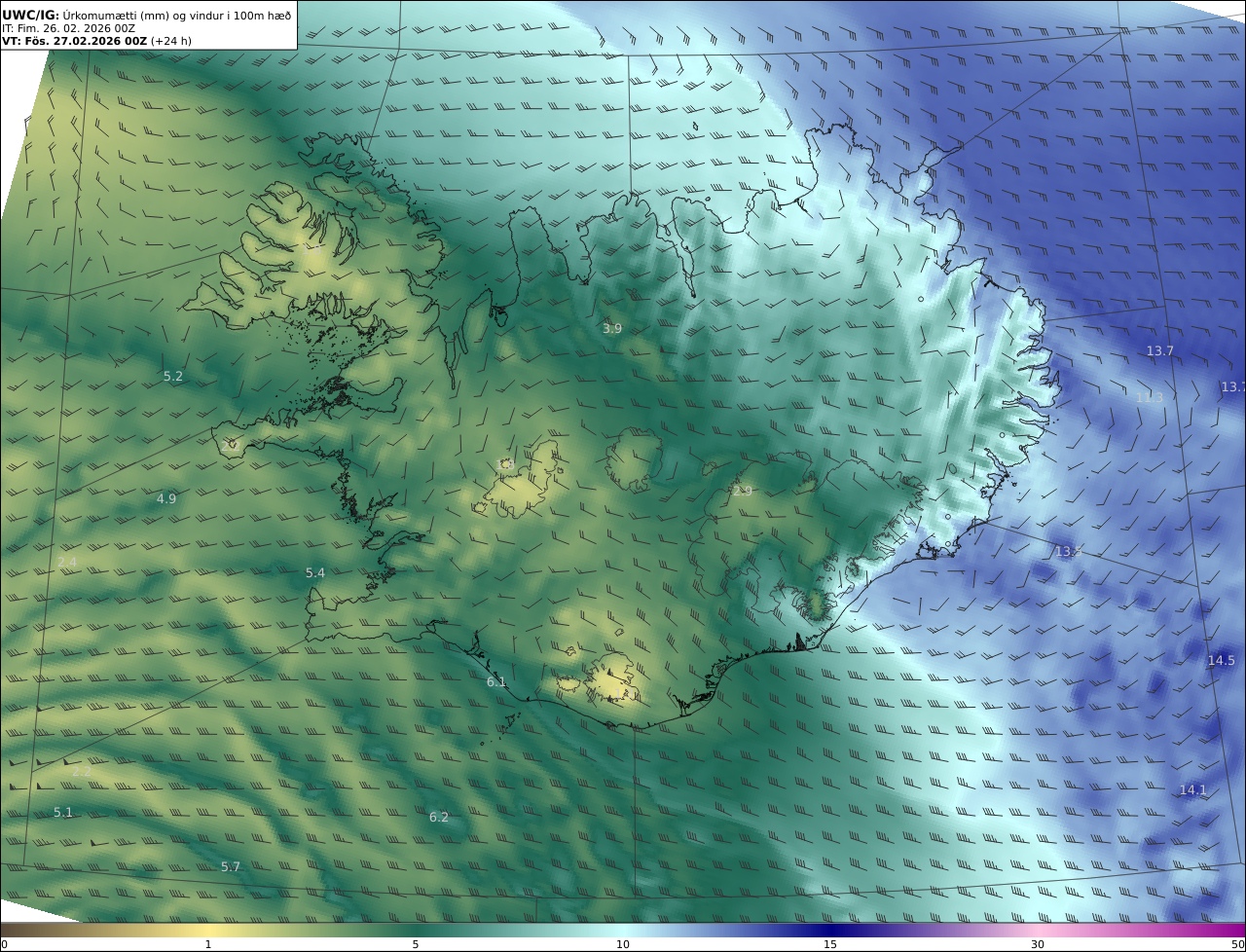
Task: Click the 14.5 value on the east side
Action: click(1221, 661)
